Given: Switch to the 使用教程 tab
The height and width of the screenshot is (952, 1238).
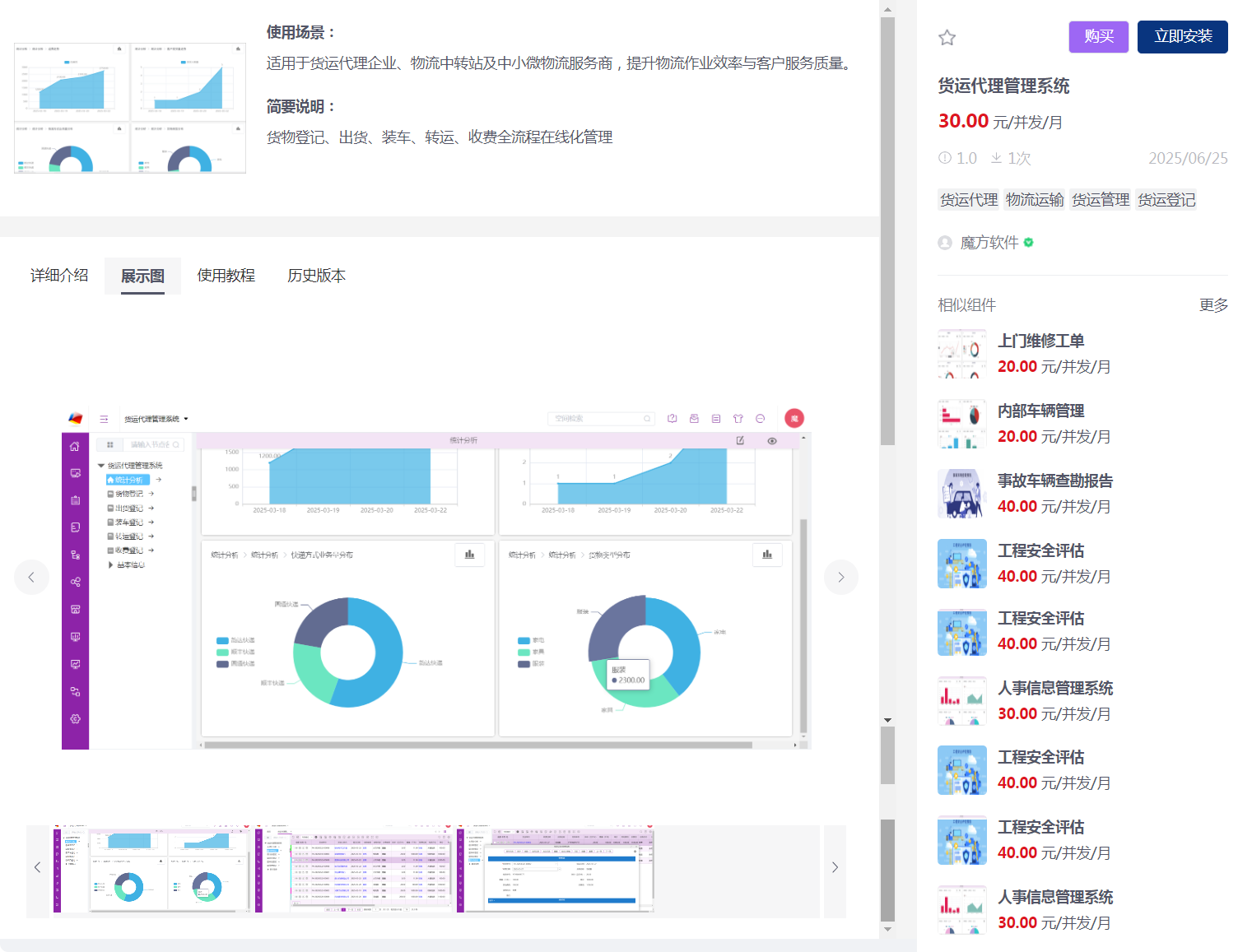Looking at the screenshot, I should (x=226, y=276).
